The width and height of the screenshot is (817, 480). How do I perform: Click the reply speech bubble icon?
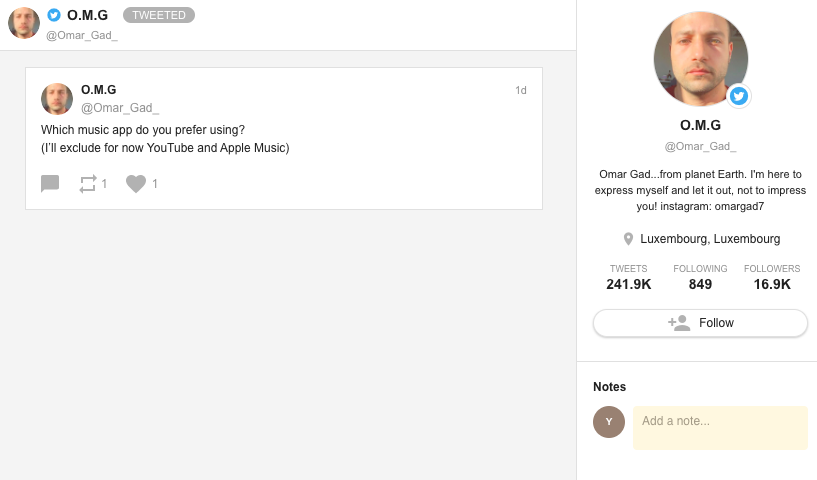coord(50,183)
